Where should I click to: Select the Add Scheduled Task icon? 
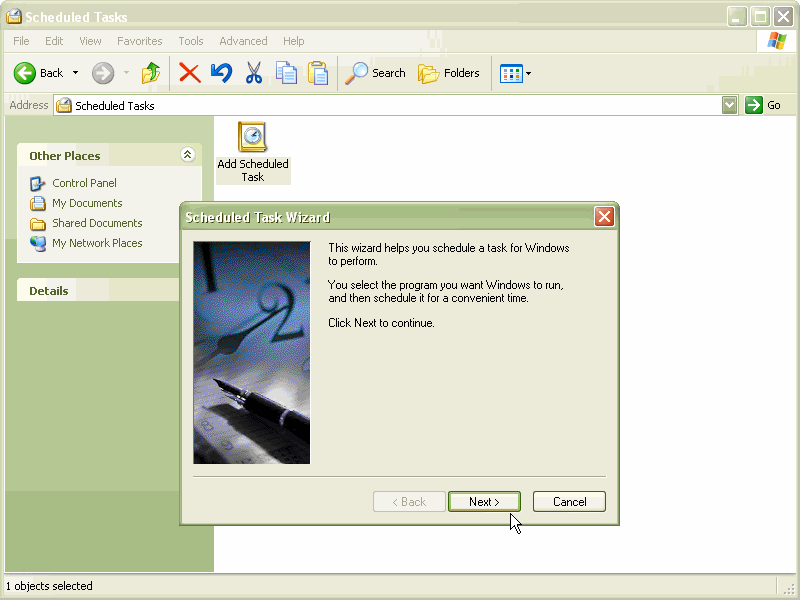click(253, 153)
